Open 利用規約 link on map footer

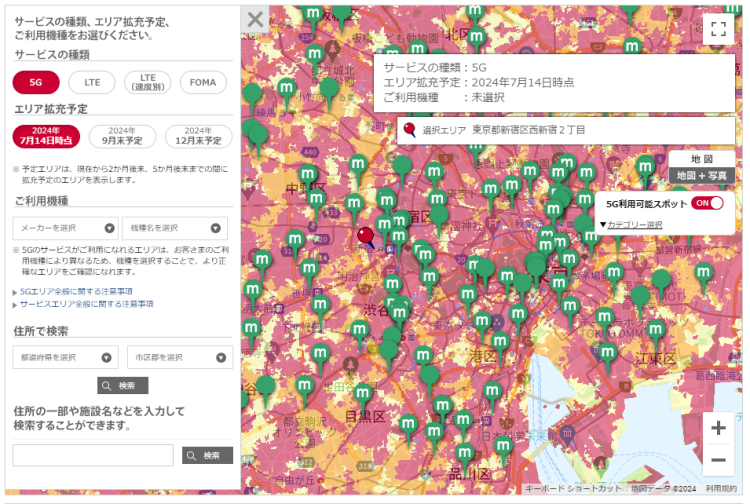pyautogui.click(x=721, y=488)
